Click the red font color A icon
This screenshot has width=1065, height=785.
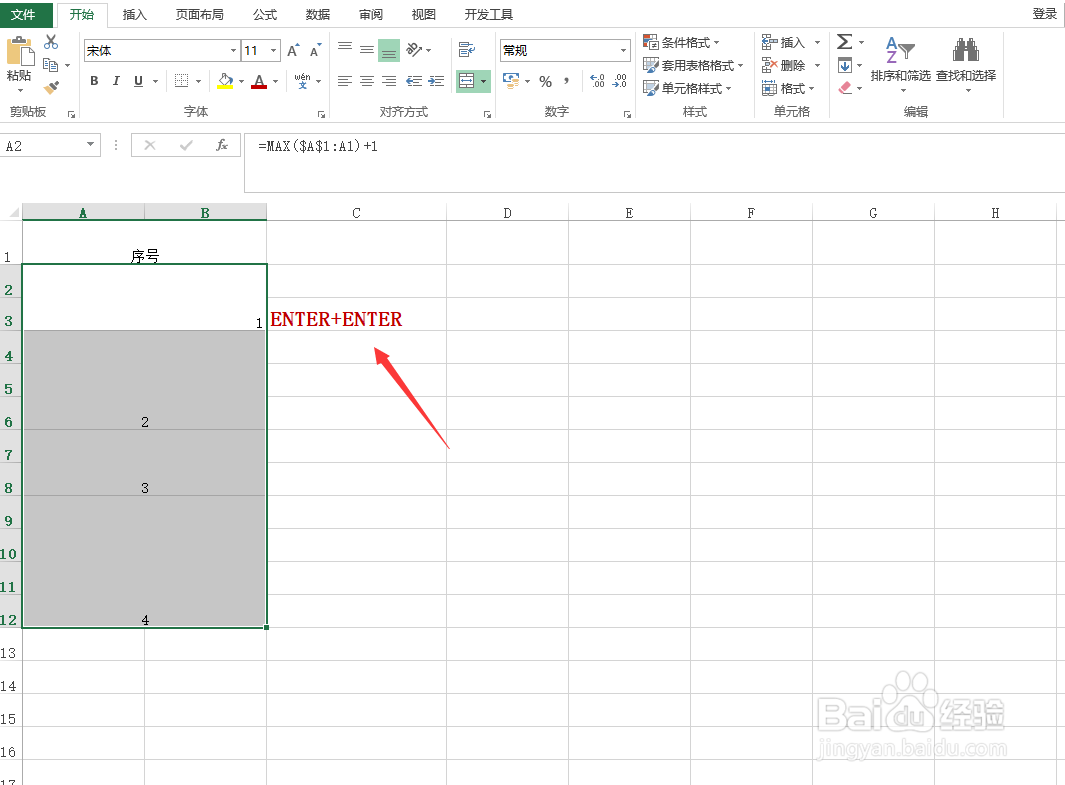[259, 81]
